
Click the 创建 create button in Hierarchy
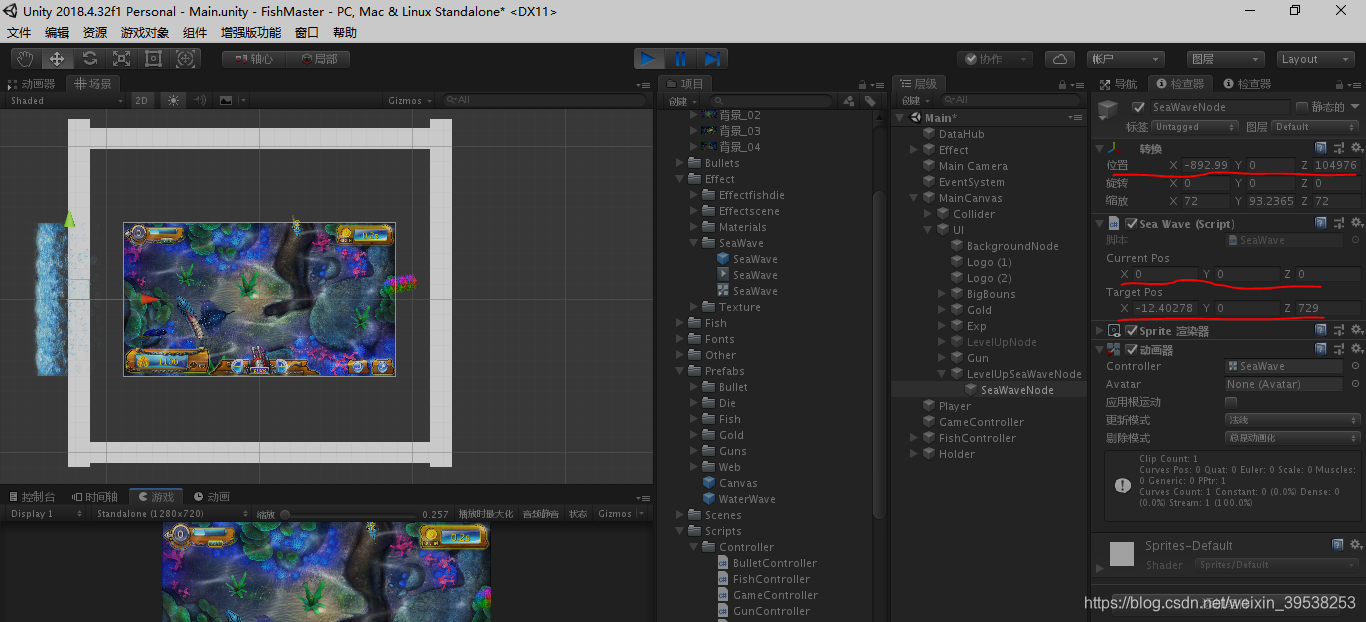tap(914, 100)
